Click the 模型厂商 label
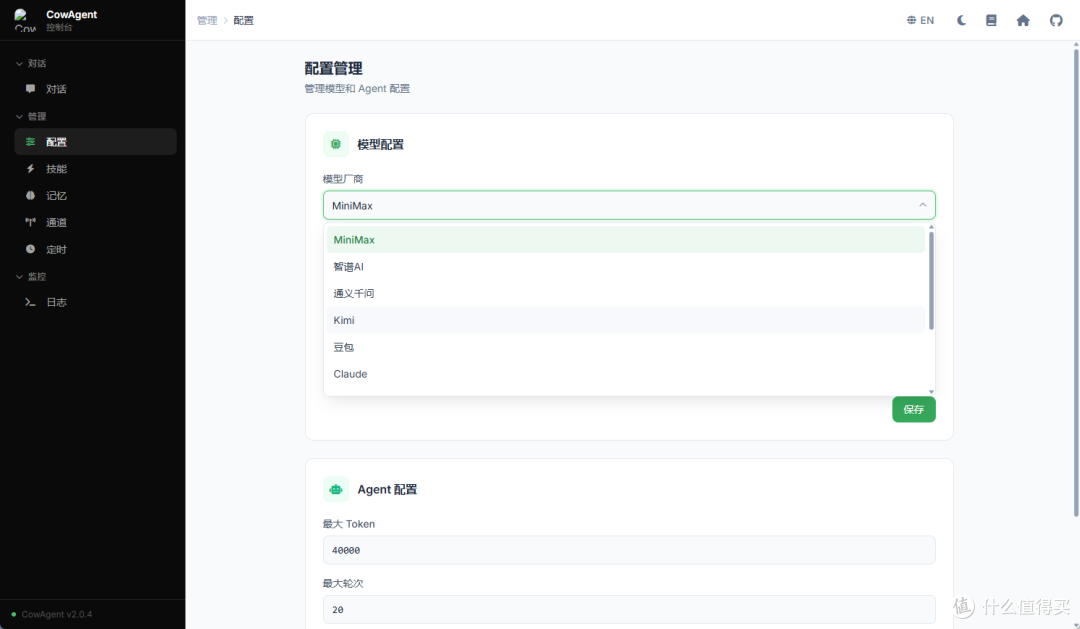Image resolution: width=1080 pixels, height=629 pixels. pyautogui.click(x=343, y=179)
